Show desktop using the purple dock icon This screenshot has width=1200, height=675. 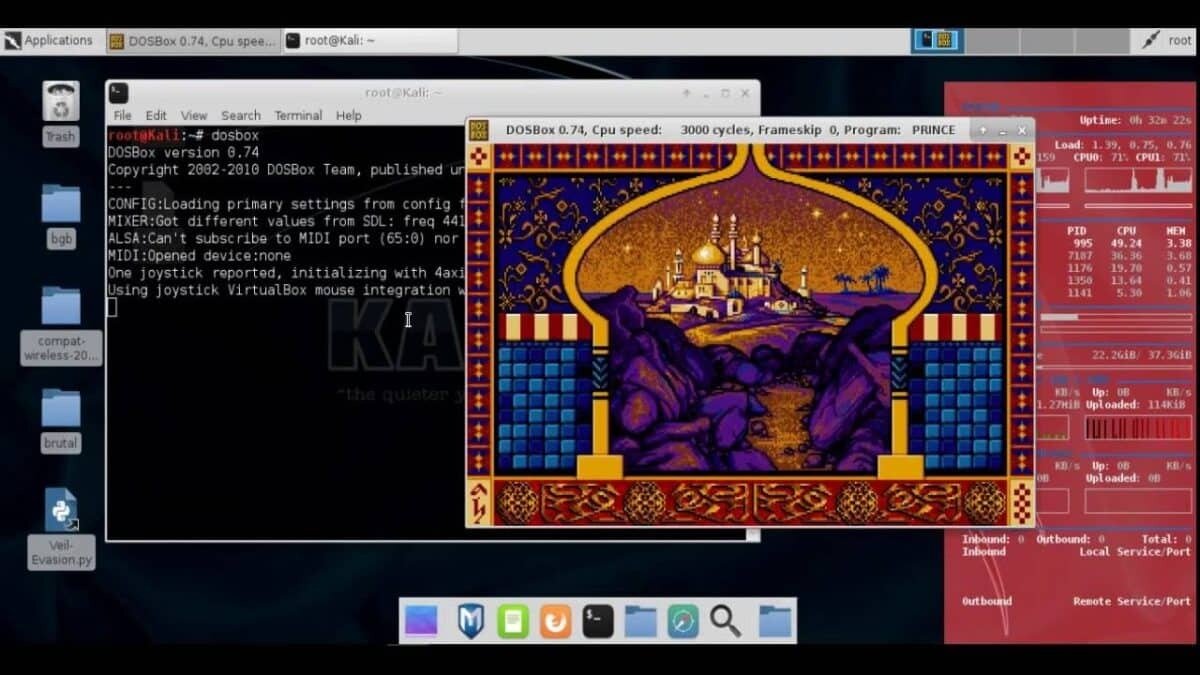(x=421, y=621)
